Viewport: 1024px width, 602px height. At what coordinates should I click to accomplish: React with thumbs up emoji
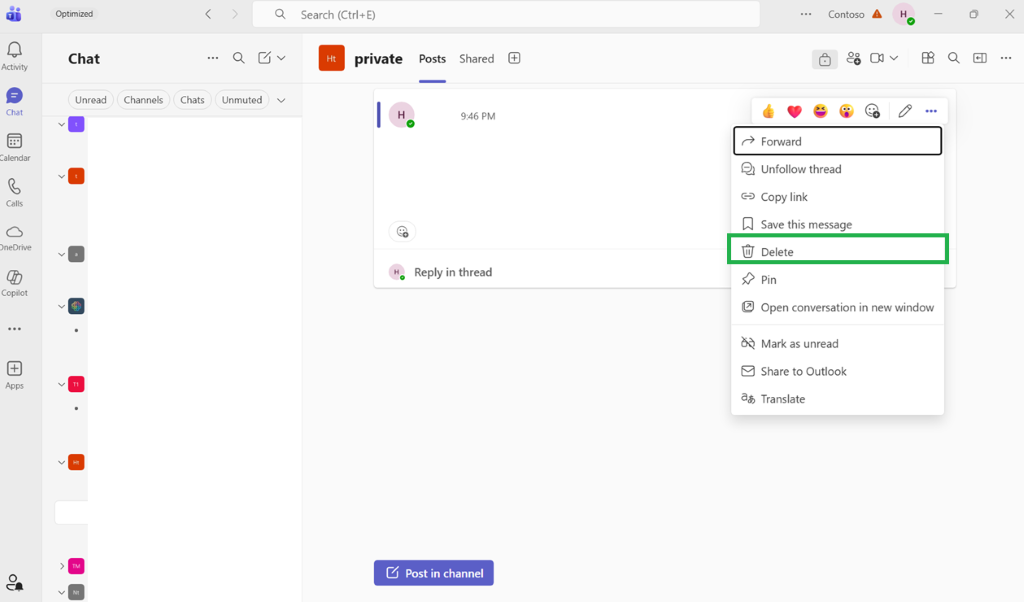point(769,111)
